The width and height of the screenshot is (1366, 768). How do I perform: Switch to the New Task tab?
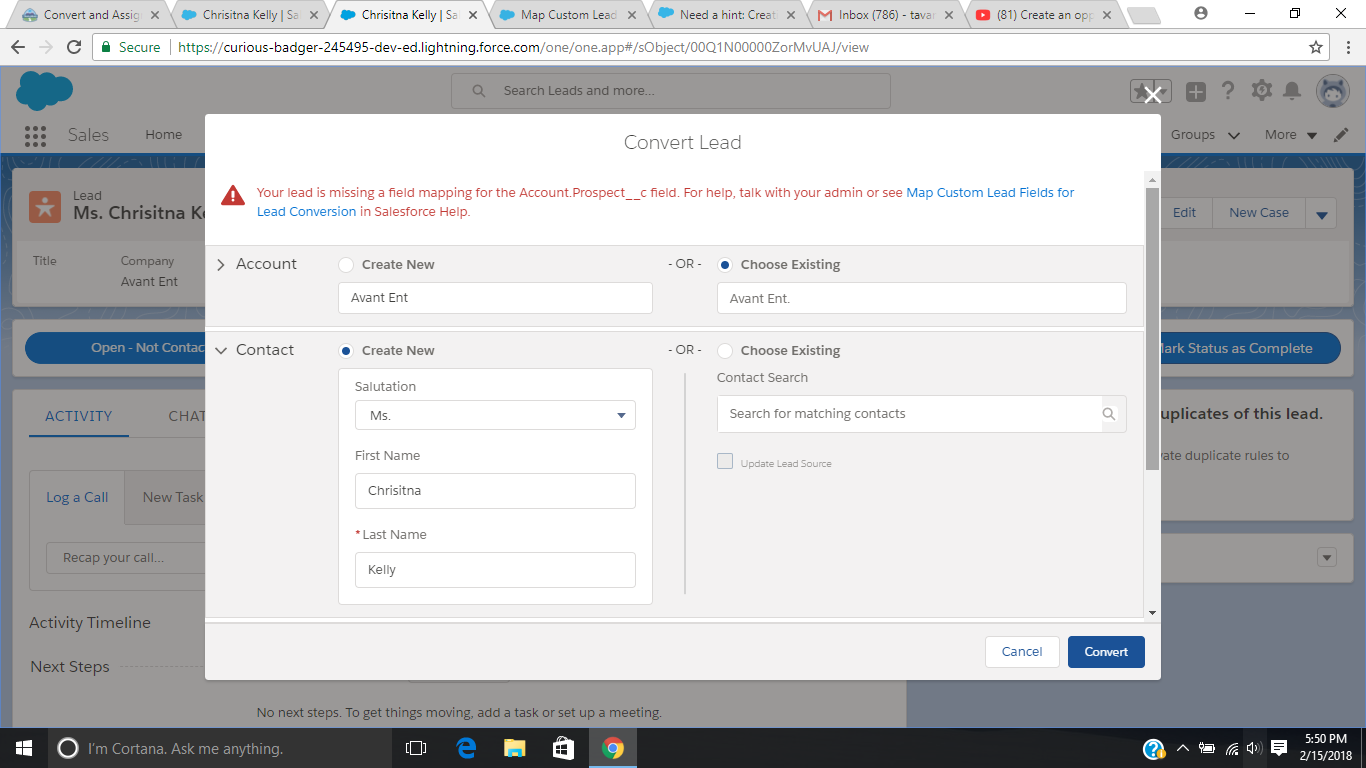tap(173, 497)
